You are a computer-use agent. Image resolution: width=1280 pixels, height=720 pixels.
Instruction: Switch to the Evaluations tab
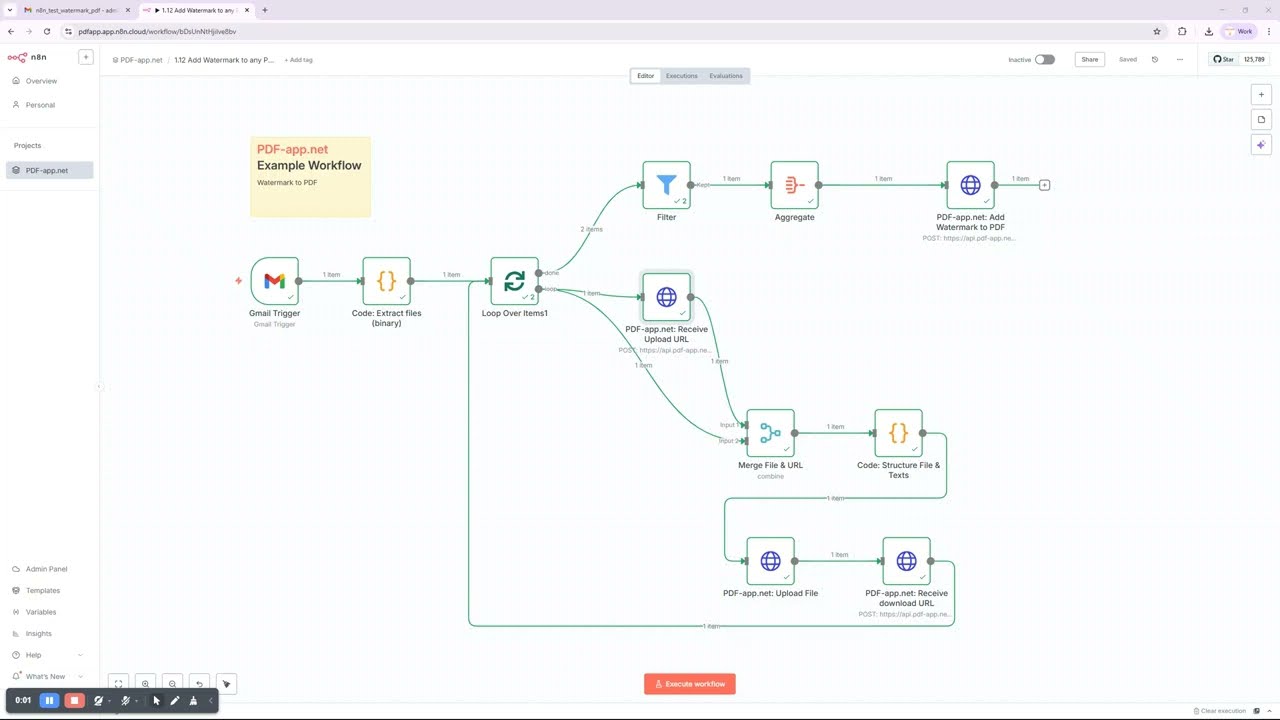(726, 76)
